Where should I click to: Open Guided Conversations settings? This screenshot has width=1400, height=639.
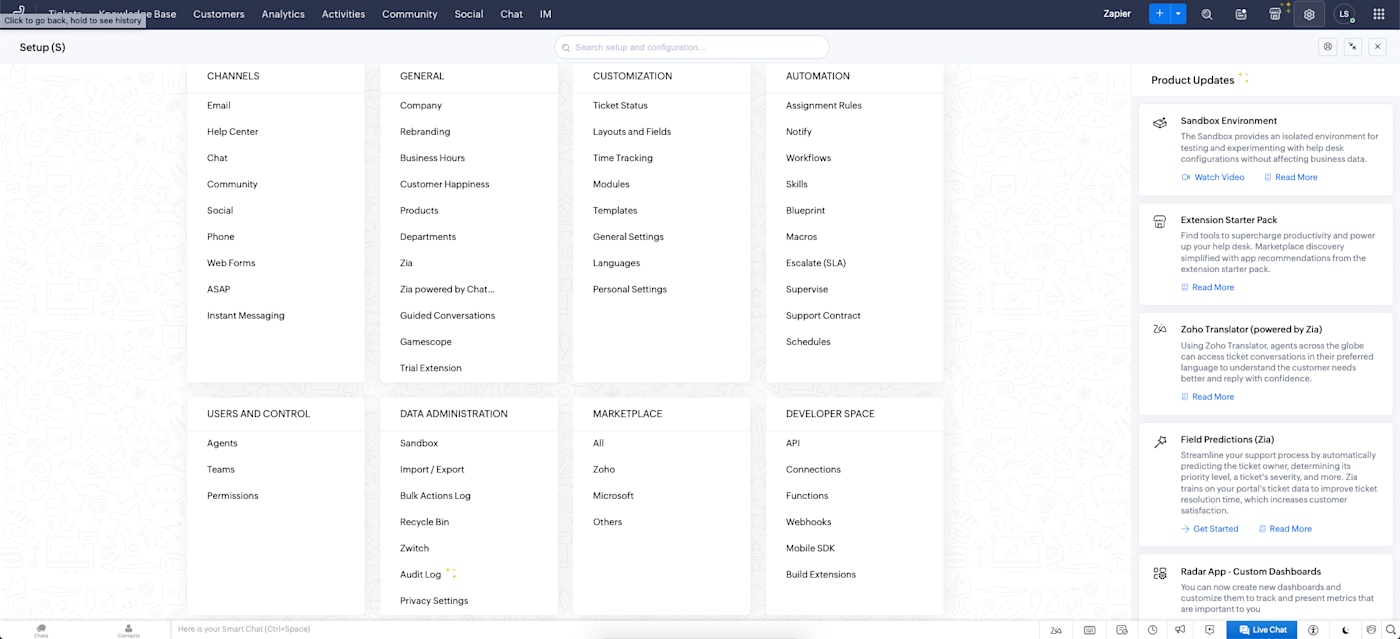[x=447, y=315]
